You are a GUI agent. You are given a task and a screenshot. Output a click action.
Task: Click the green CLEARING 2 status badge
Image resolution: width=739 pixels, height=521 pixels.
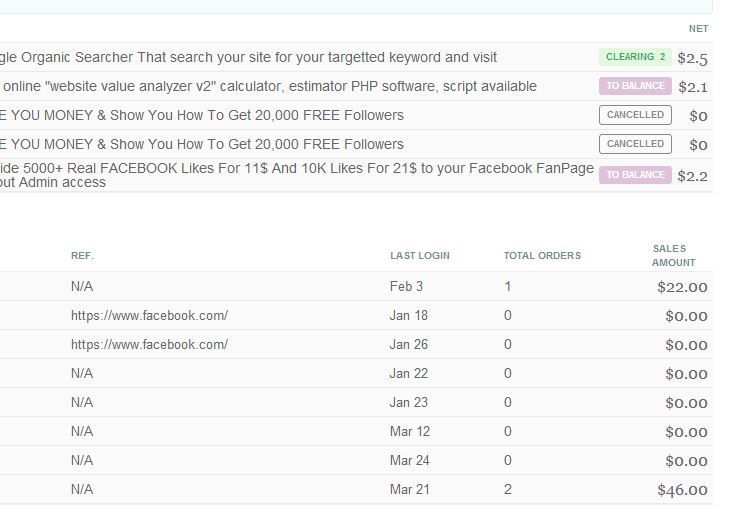click(635, 58)
